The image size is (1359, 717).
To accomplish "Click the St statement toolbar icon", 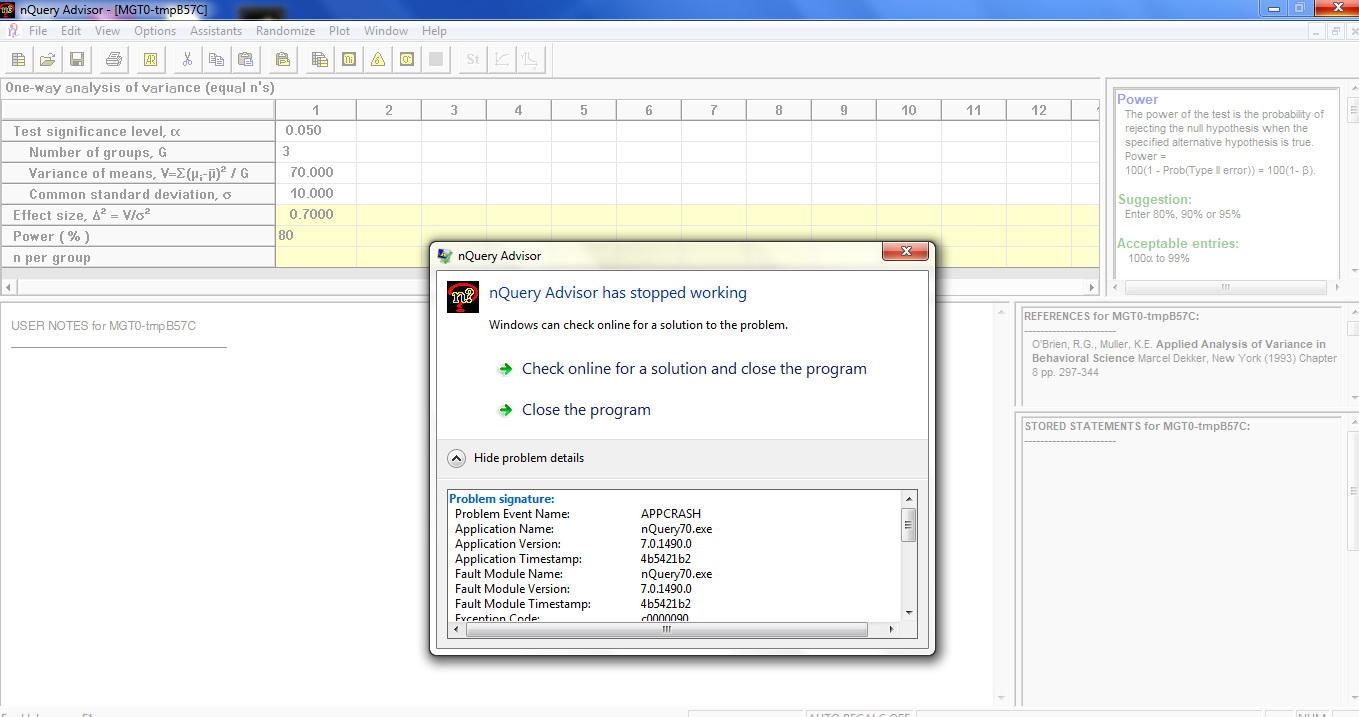I will pos(473,60).
